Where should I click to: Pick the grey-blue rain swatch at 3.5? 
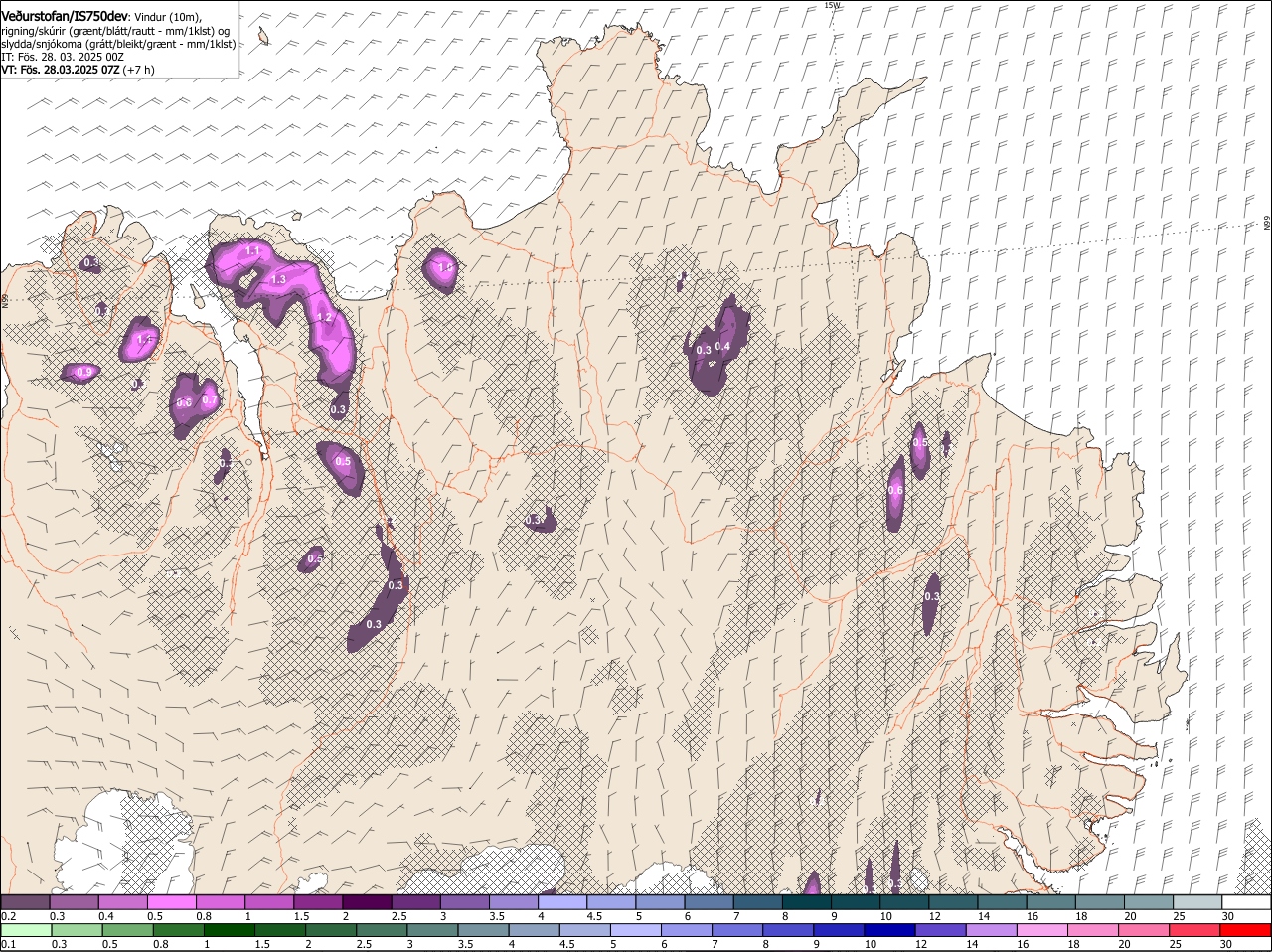[x=483, y=931]
